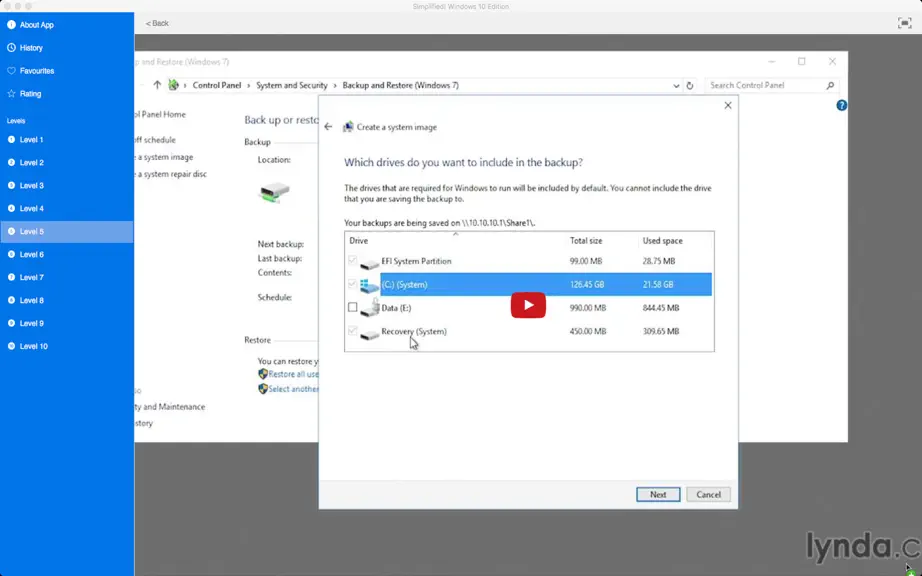Viewport: 922px width, 576px height.
Task: Open the blue help question mark icon
Action: (842, 105)
